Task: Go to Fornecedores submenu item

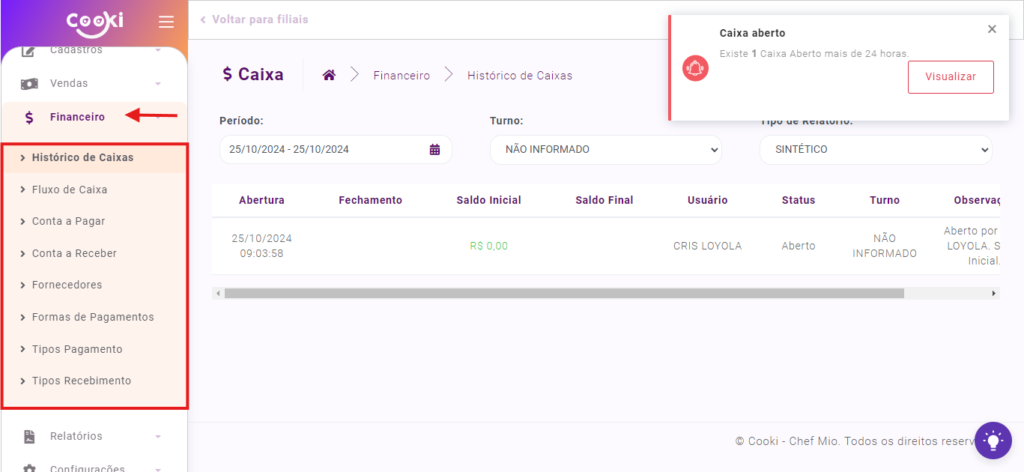Action: click(x=66, y=285)
